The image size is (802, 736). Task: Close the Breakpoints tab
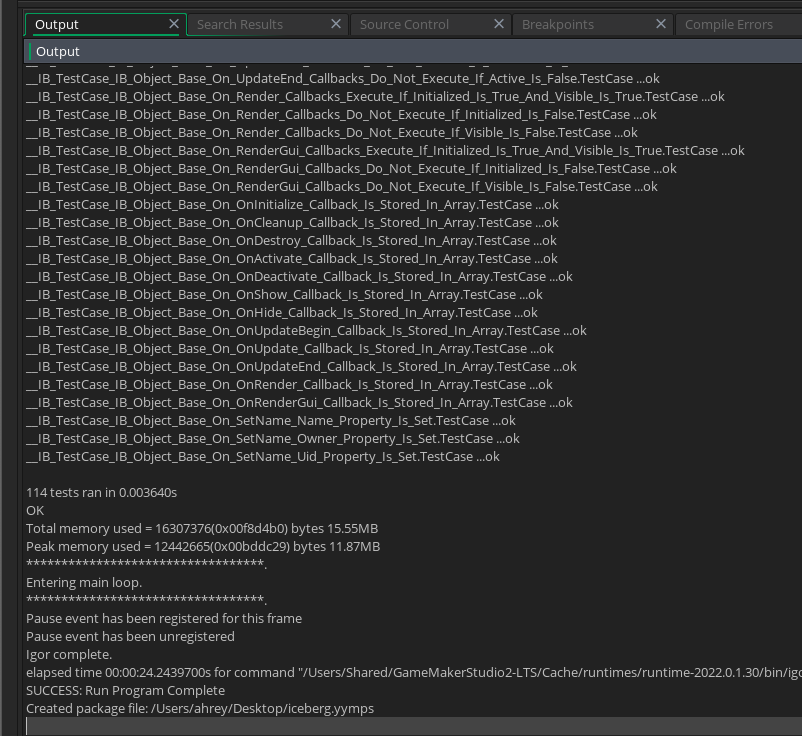click(661, 24)
